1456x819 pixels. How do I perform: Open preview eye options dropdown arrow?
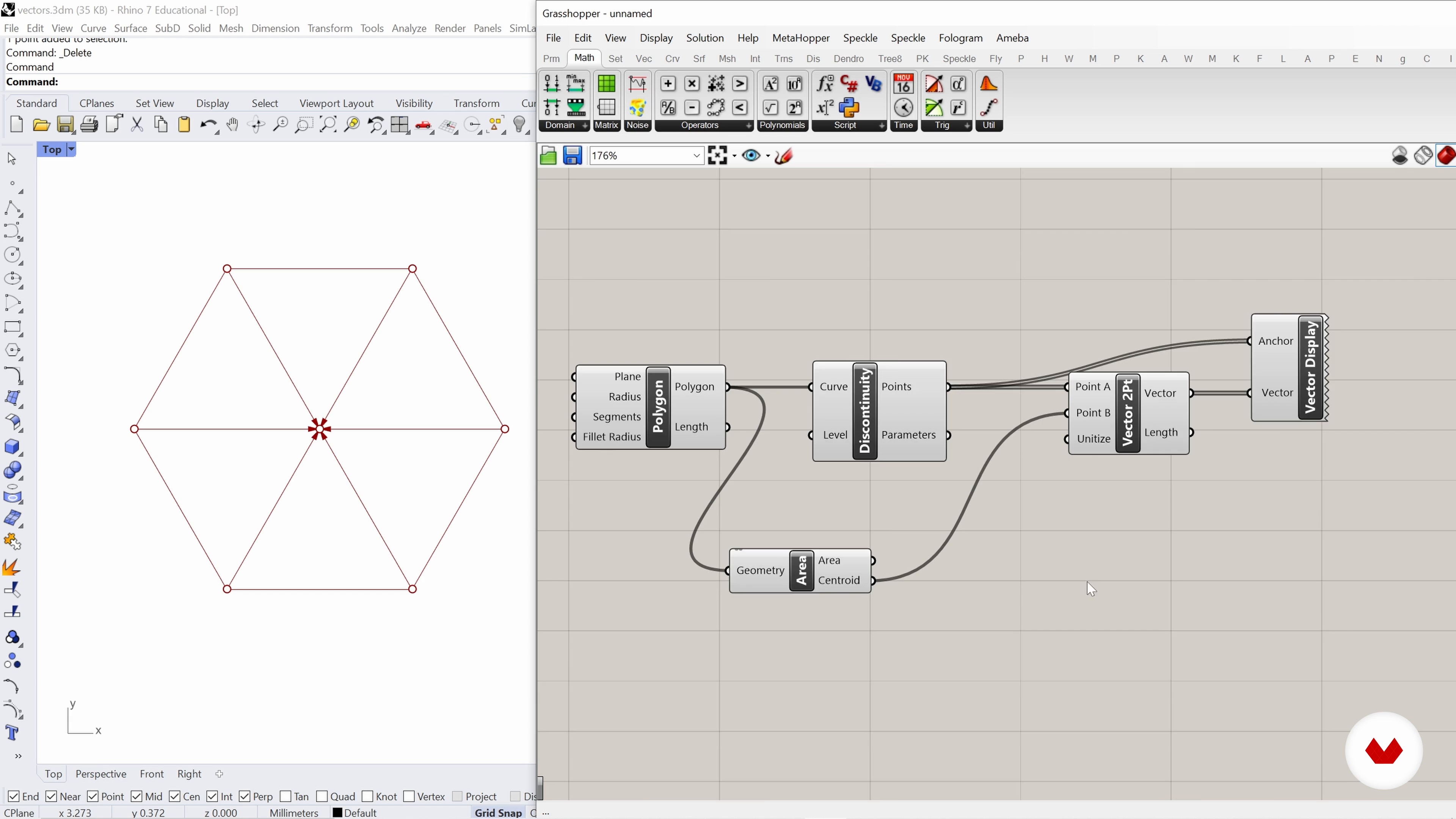[x=767, y=156]
